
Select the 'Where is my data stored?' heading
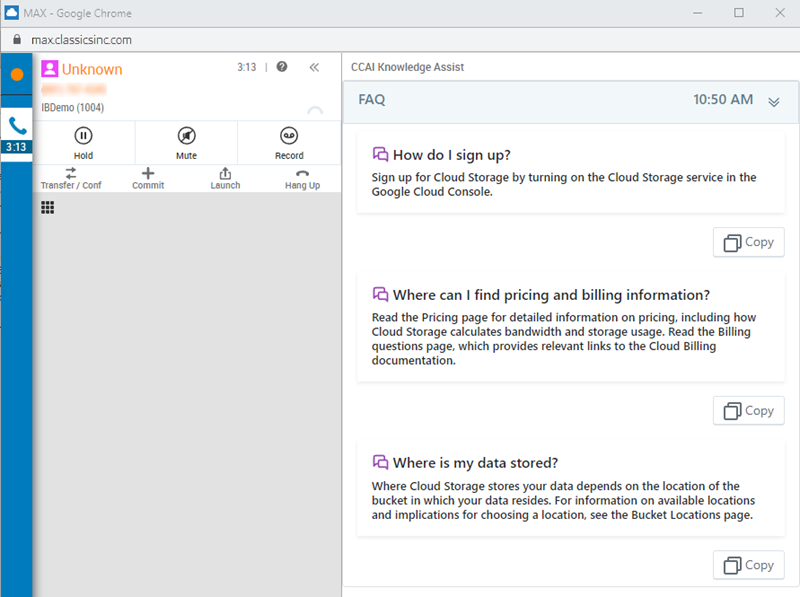point(476,463)
